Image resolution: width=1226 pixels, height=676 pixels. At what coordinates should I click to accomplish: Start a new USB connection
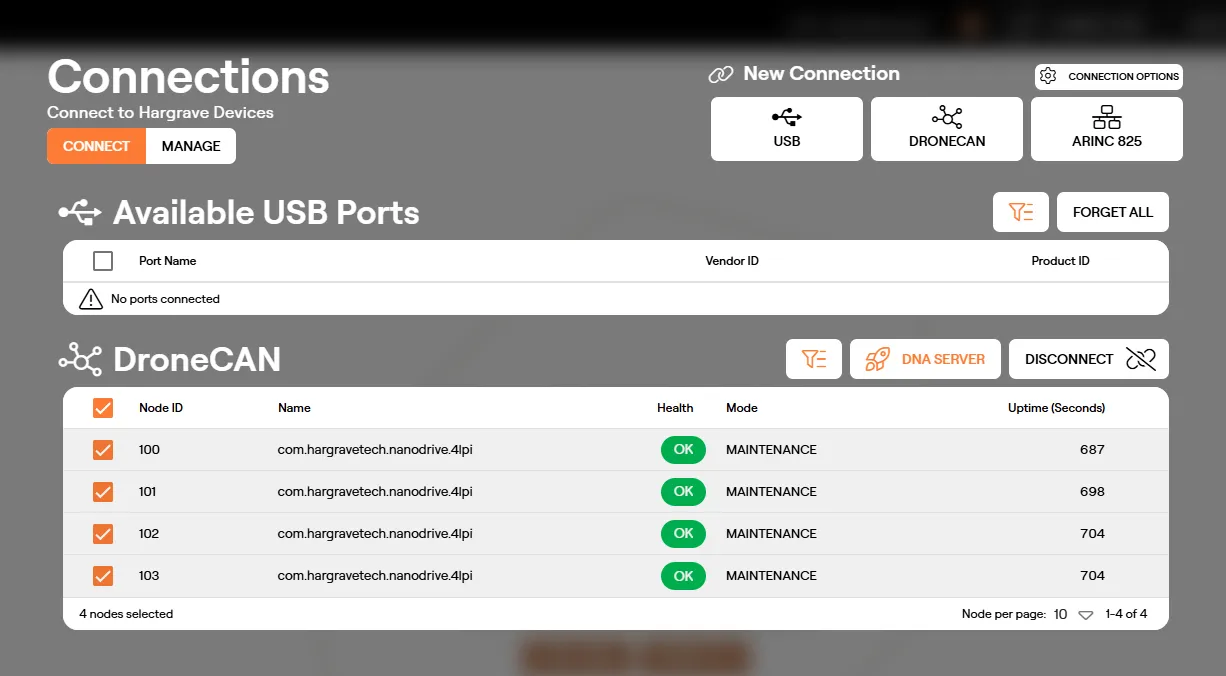tap(787, 129)
